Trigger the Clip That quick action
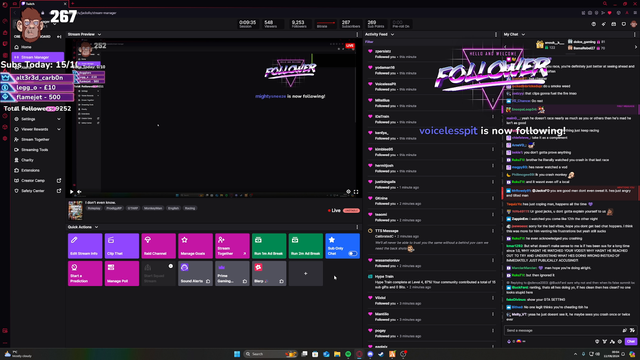The height and width of the screenshot is (360, 640). pyautogui.click(x=122, y=246)
